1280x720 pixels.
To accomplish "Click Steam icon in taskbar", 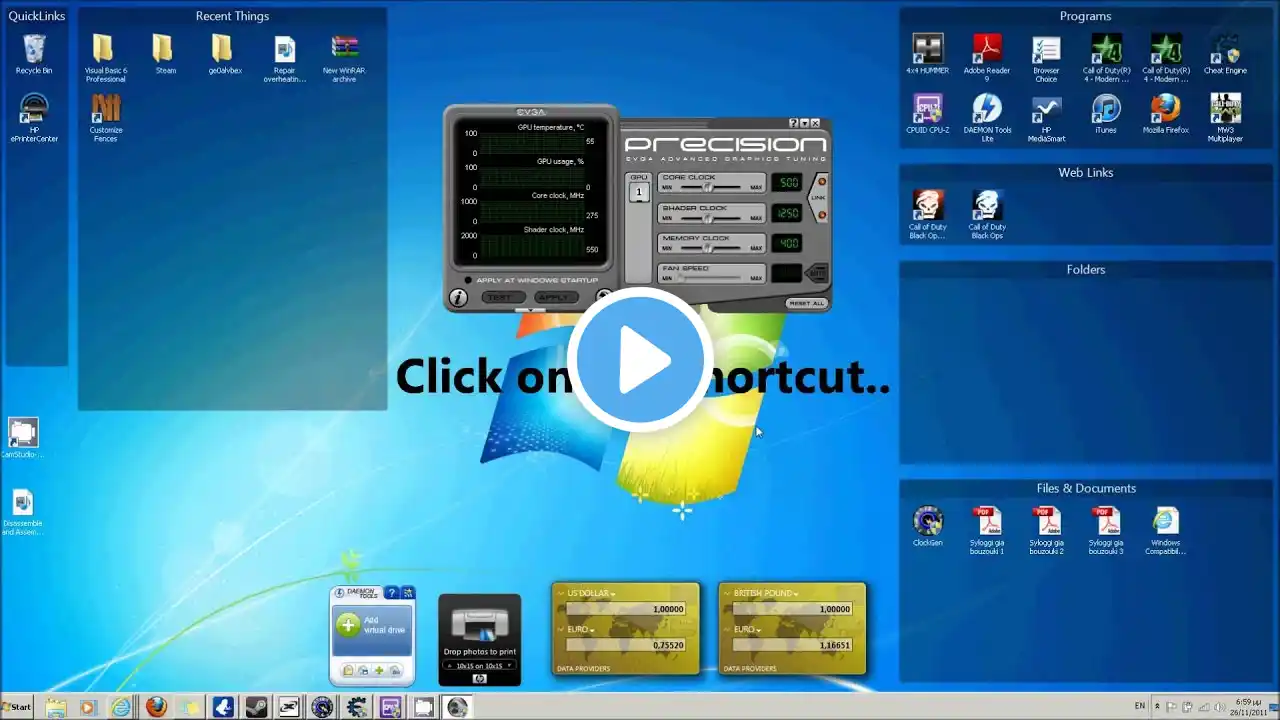I will (x=256, y=707).
